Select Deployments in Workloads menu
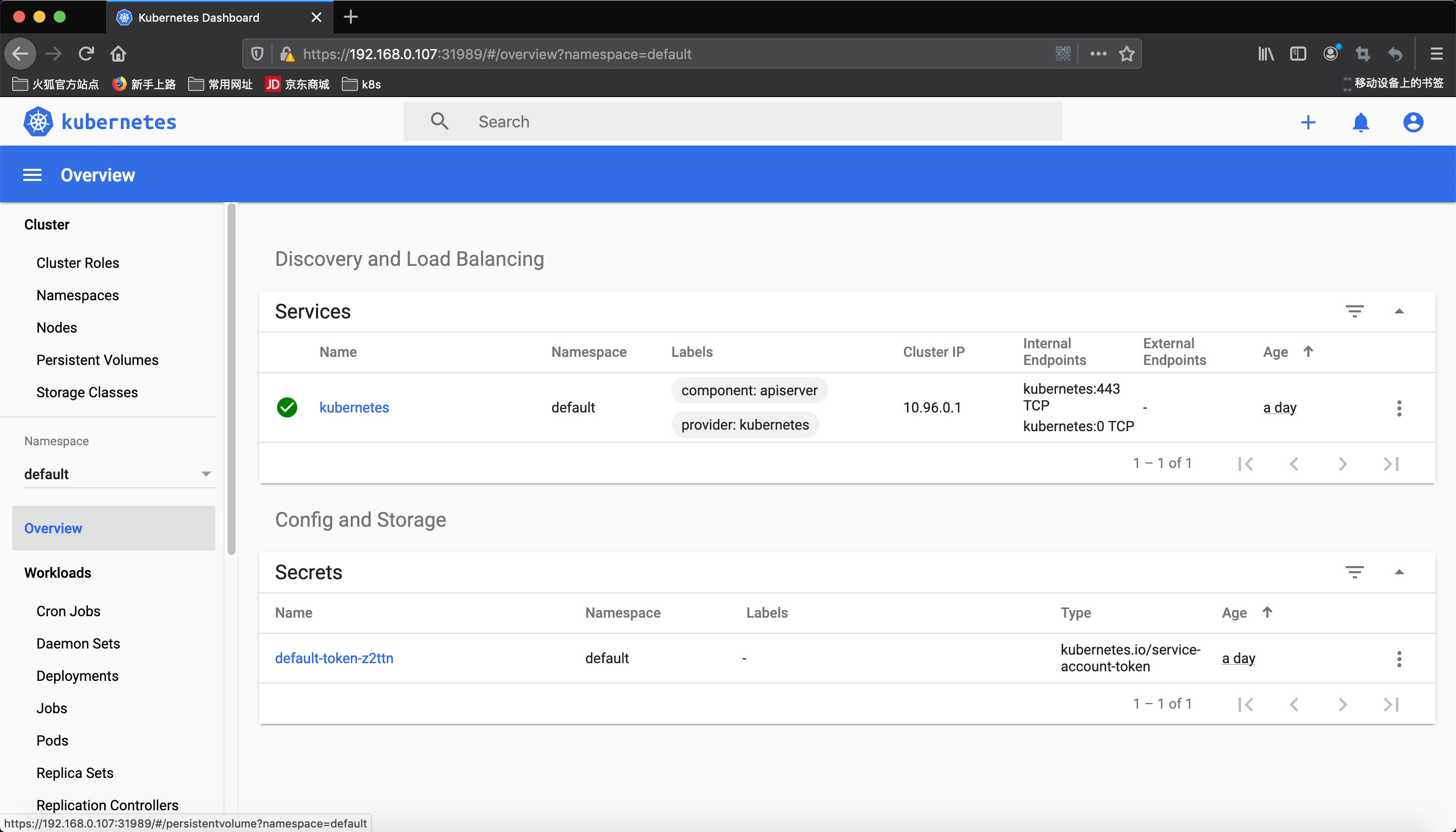The width and height of the screenshot is (1456, 832). (x=77, y=676)
